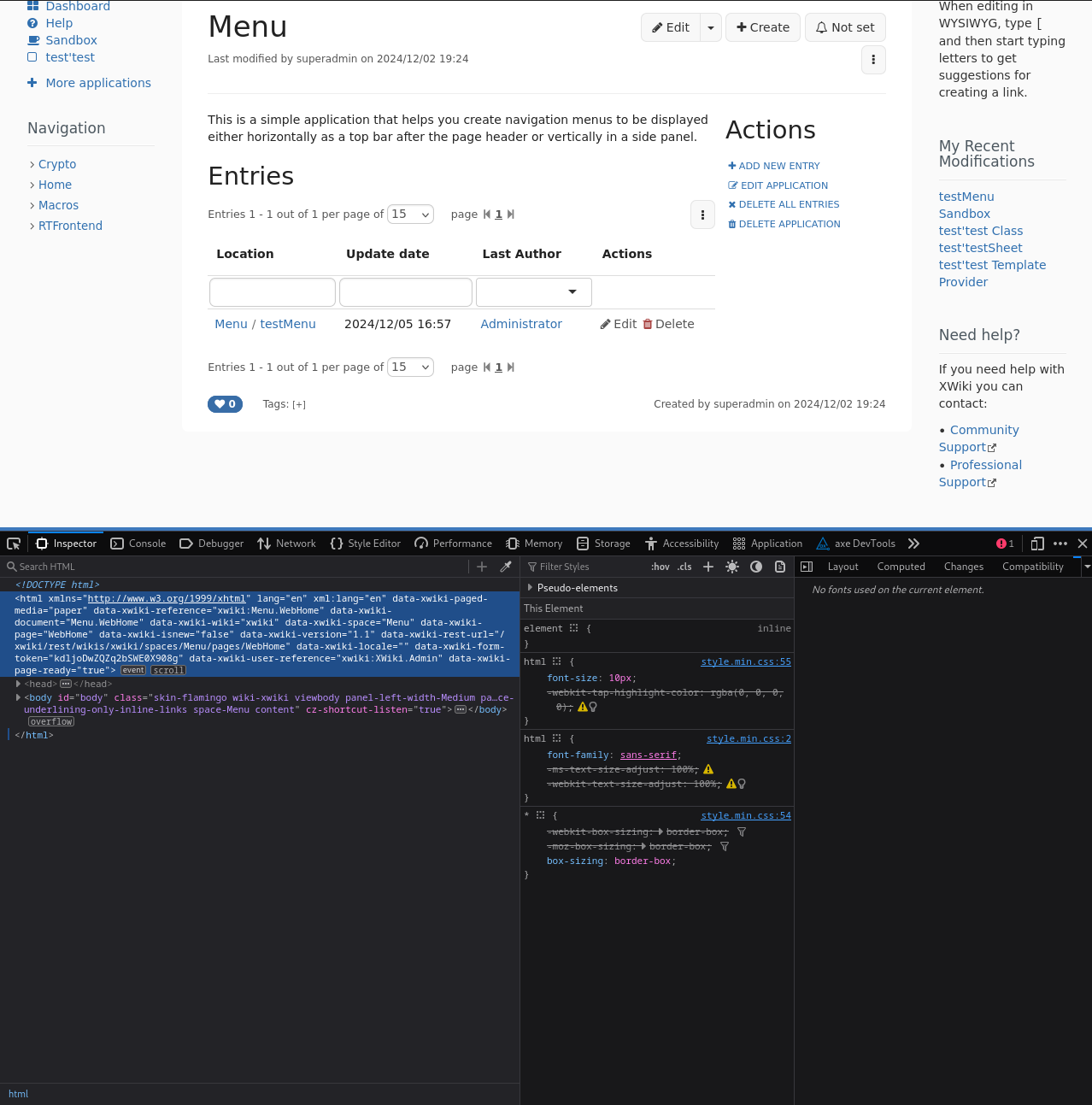Open Administrator author link

[521, 324]
